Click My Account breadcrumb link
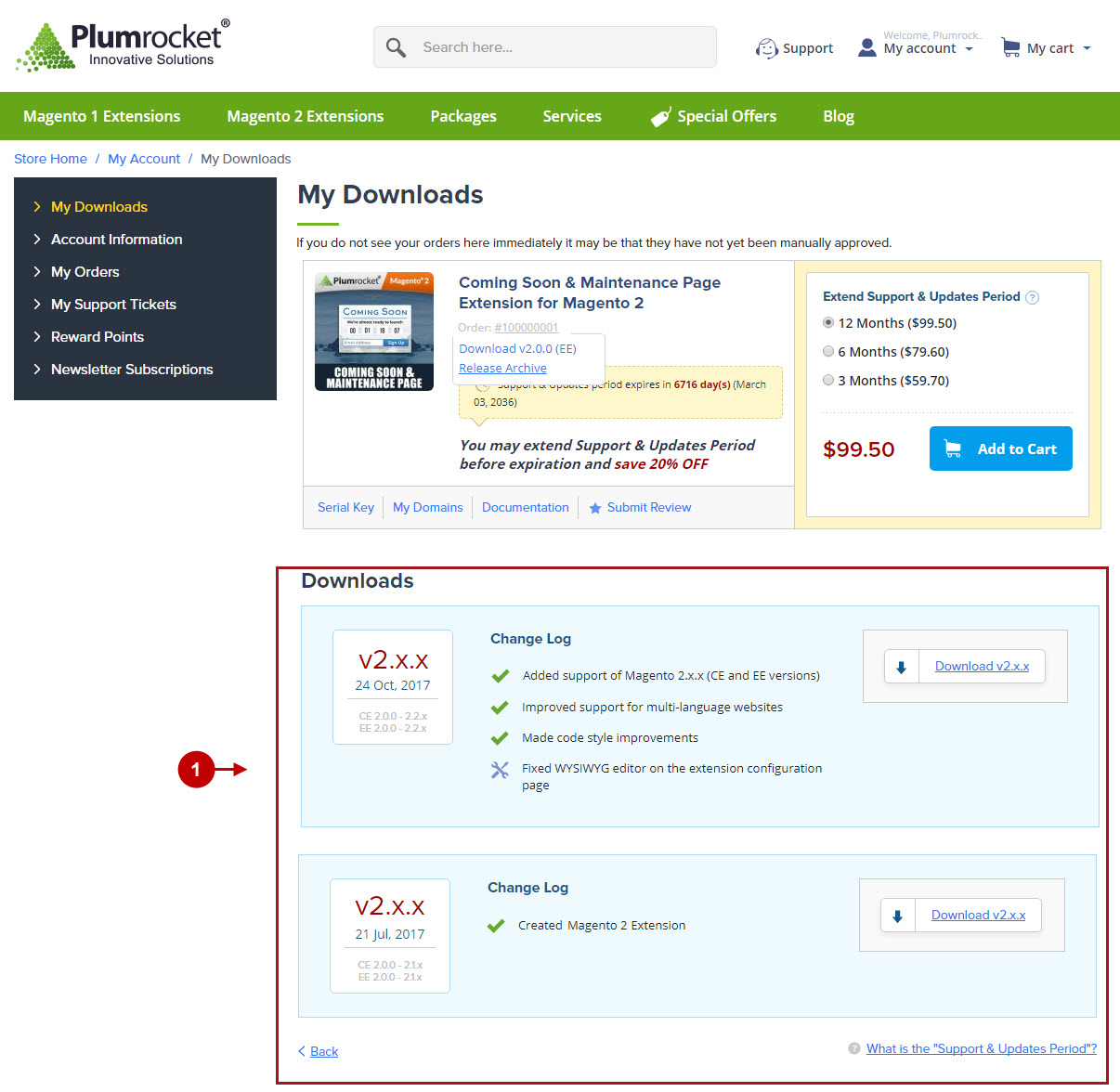The width and height of the screenshot is (1120, 1092). pos(144,159)
